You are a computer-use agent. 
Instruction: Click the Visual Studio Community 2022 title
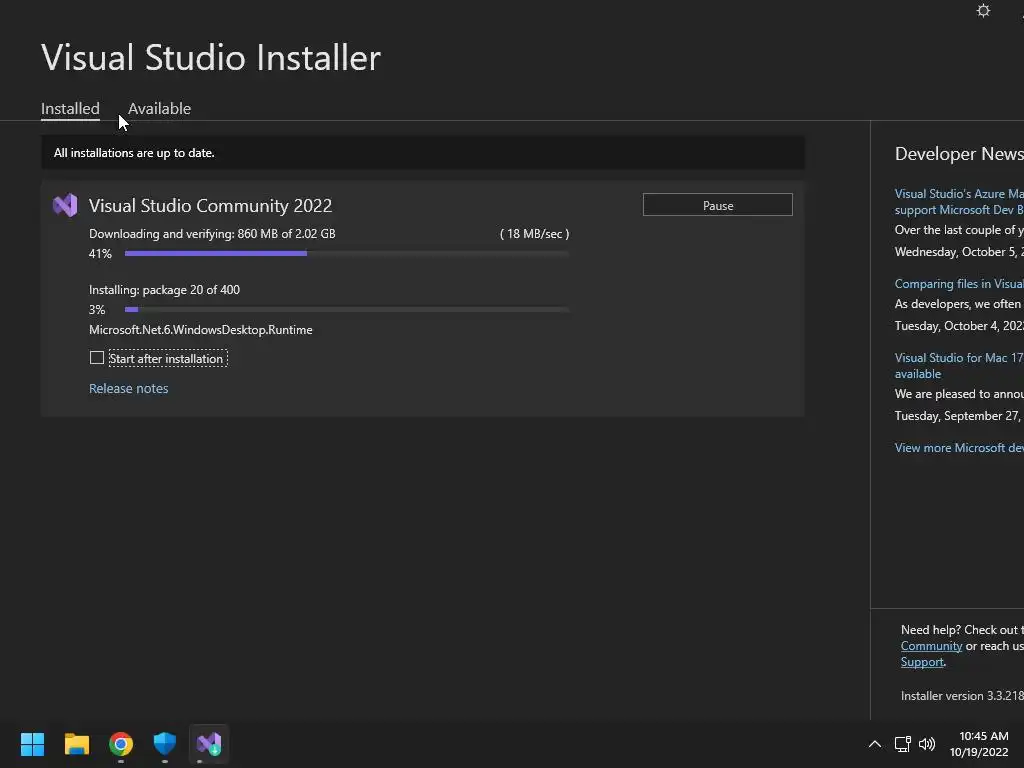pos(210,206)
